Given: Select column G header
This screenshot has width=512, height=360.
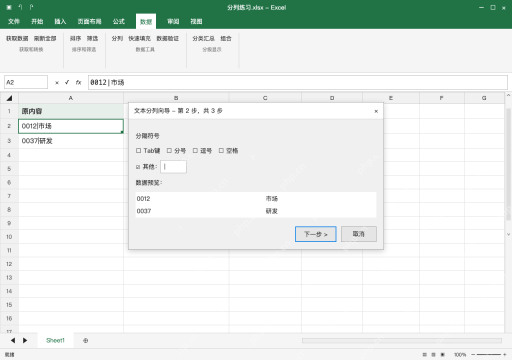Looking at the screenshot, I should point(484,98).
